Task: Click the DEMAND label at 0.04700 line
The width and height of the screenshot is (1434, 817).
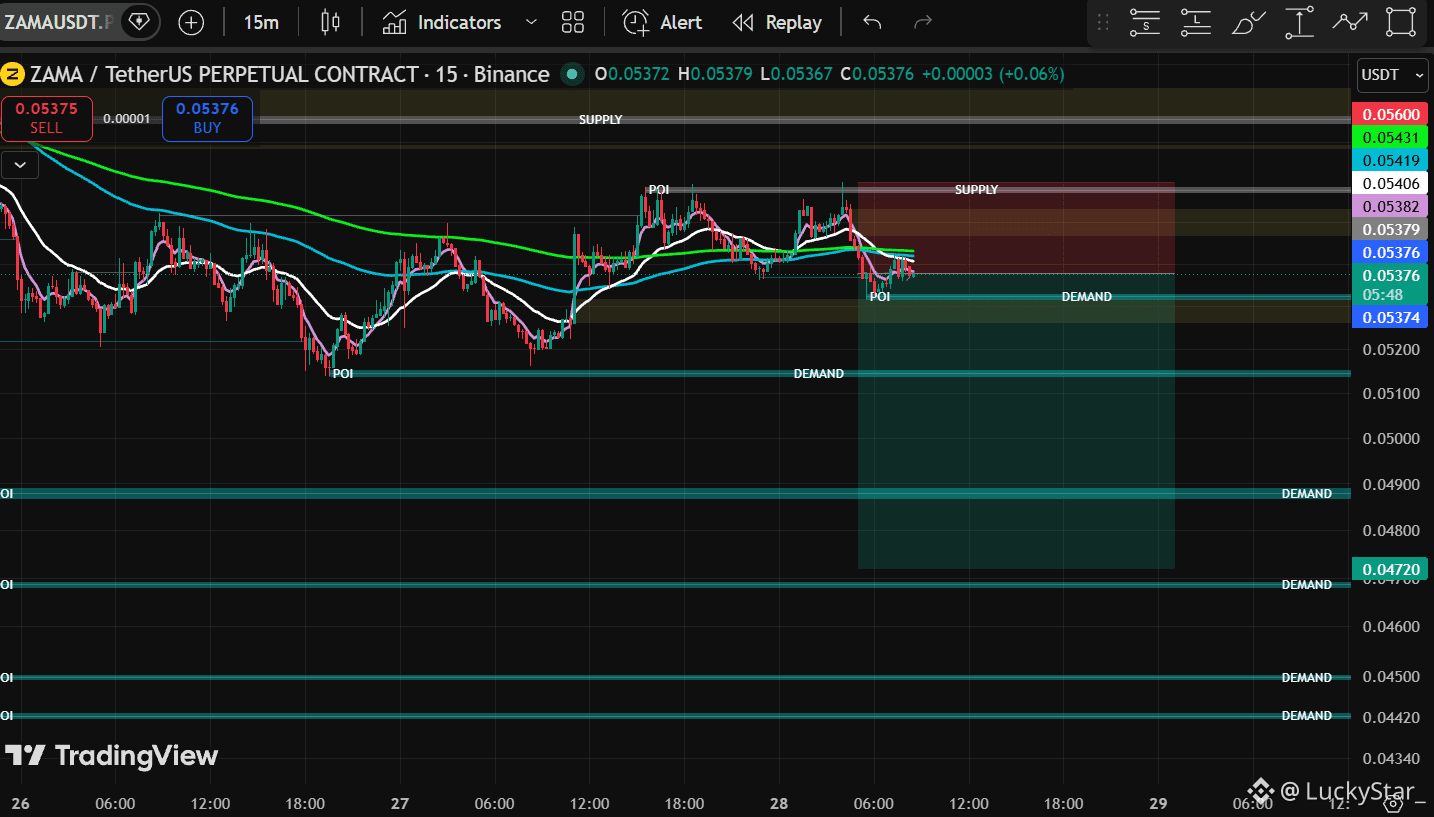Action: [1306, 584]
